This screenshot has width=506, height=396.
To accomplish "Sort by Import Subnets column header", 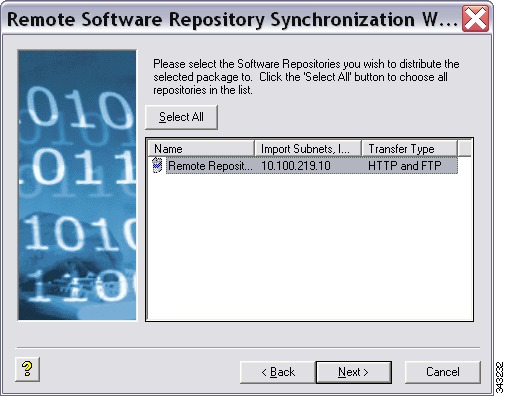I will [x=308, y=149].
